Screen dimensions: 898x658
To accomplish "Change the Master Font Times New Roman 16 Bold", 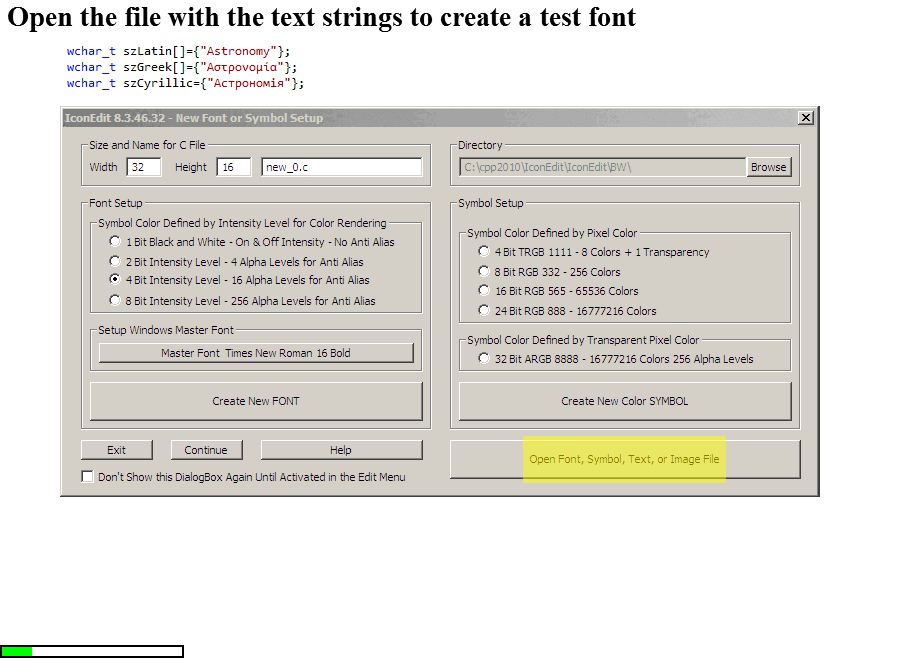I will pos(255,352).
